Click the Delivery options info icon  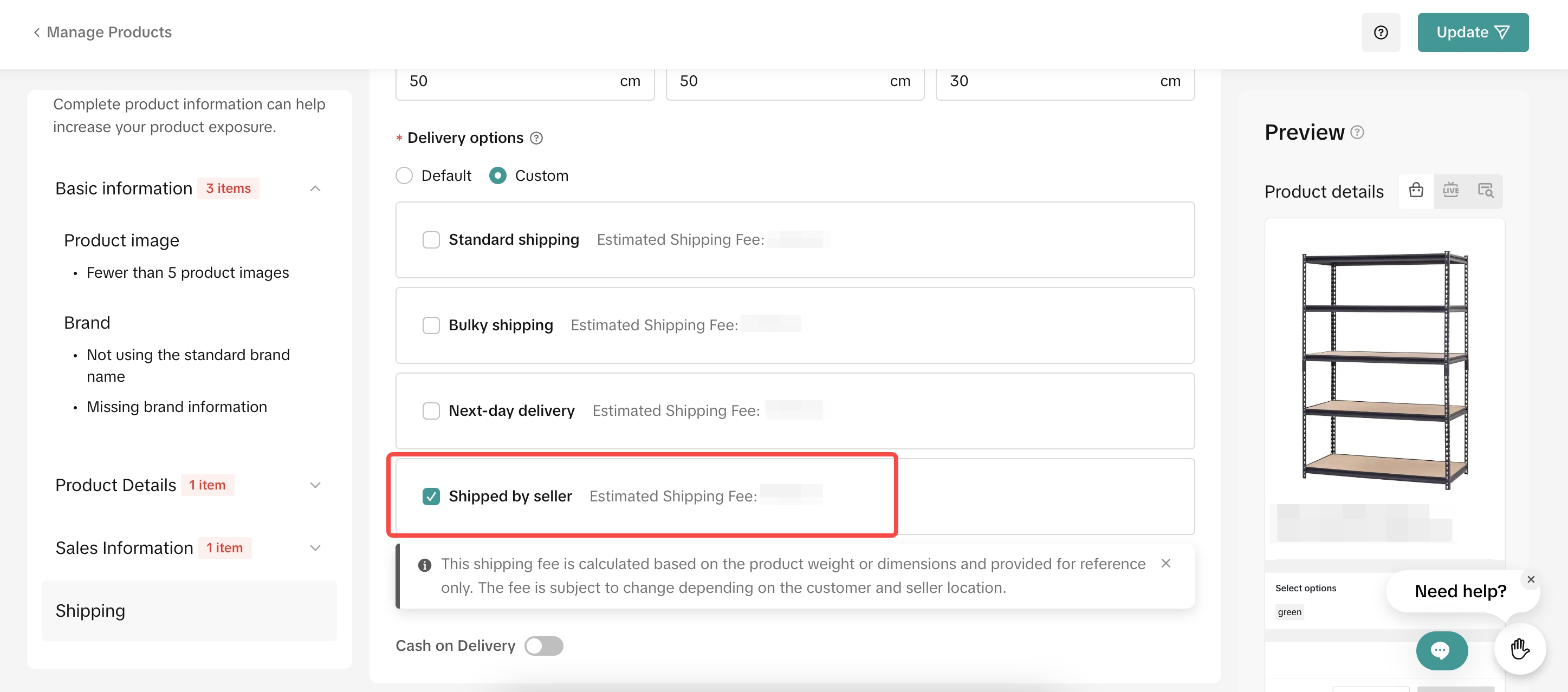click(536, 138)
